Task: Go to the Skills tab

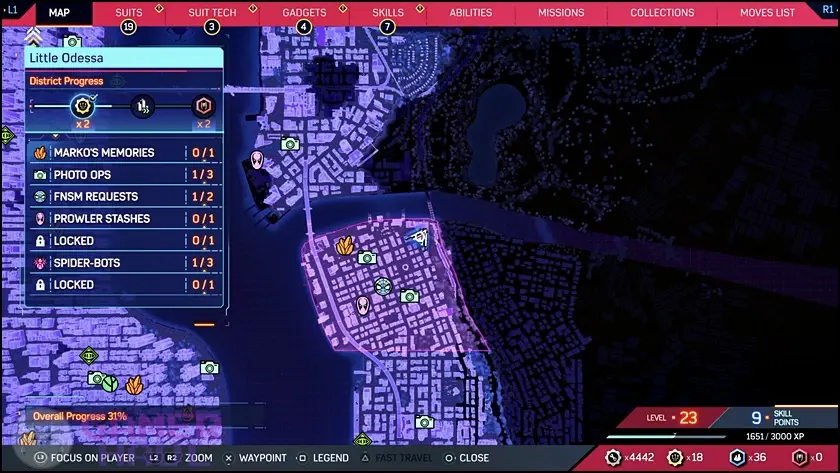Action: point(388,12)
